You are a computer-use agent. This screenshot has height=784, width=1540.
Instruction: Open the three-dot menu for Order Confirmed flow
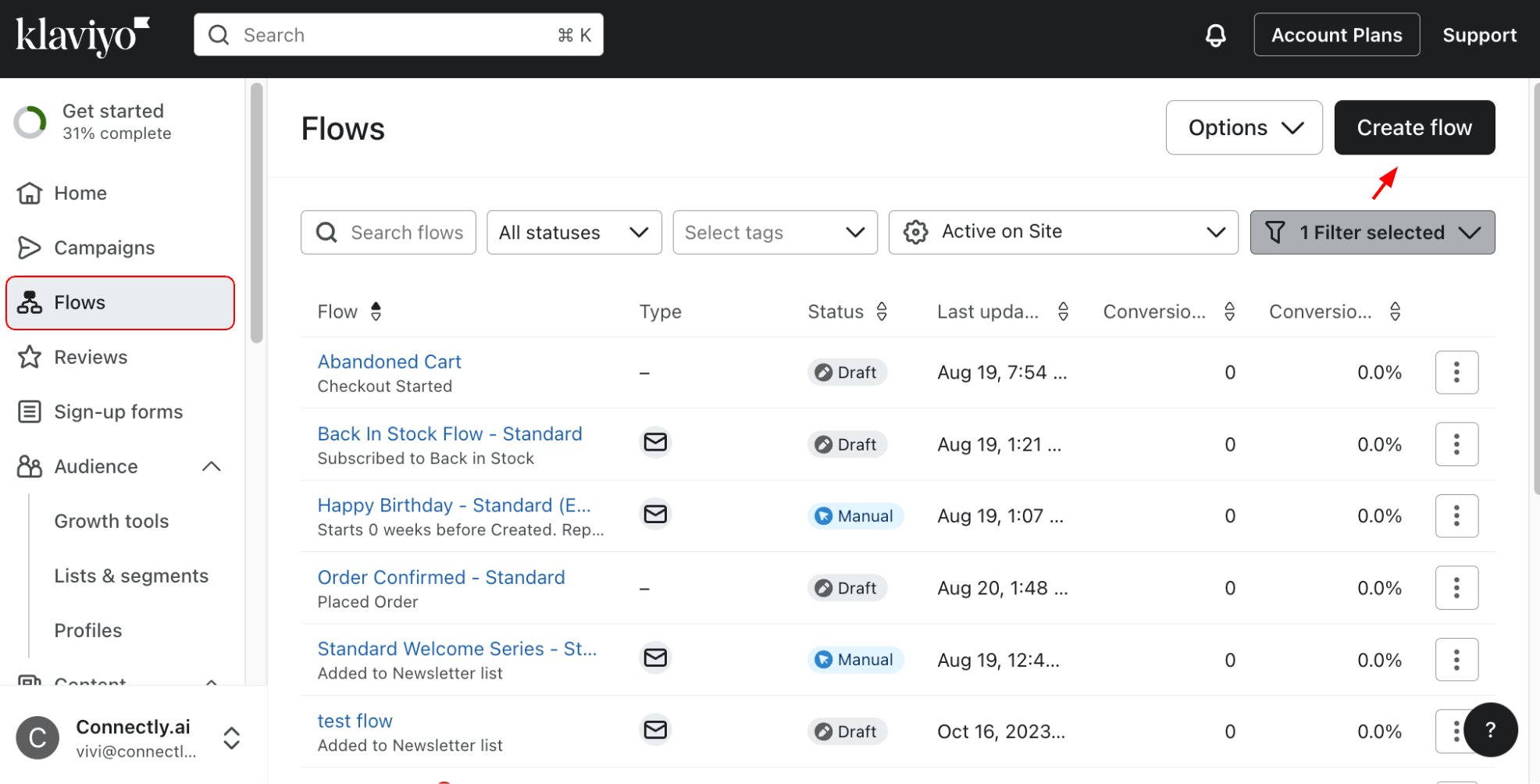1456,587
